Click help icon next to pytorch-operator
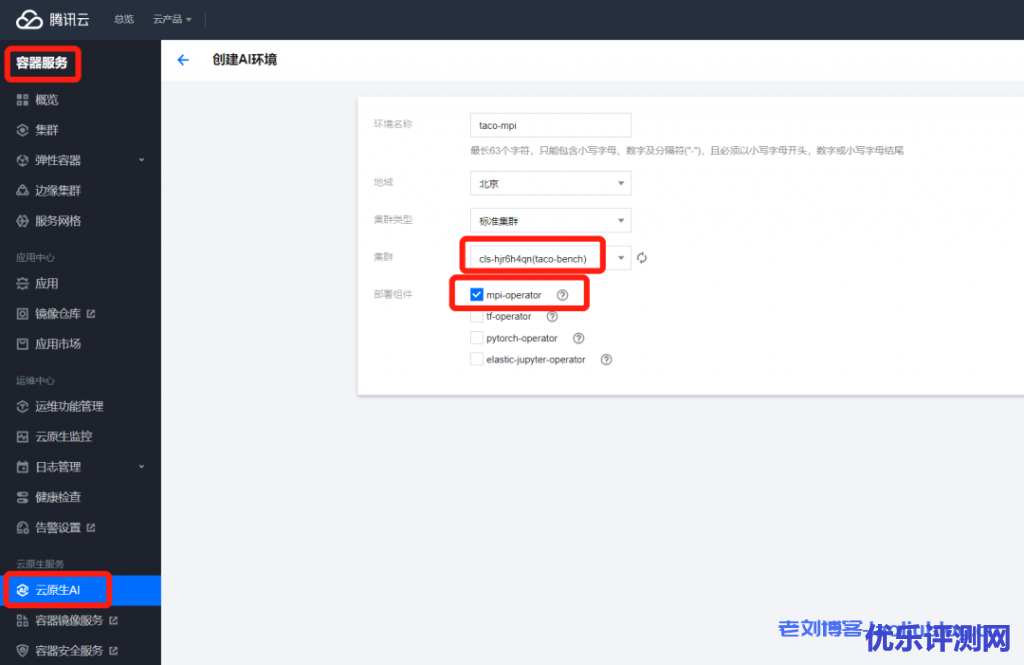Screen dimensions: 1024x665 578,338
